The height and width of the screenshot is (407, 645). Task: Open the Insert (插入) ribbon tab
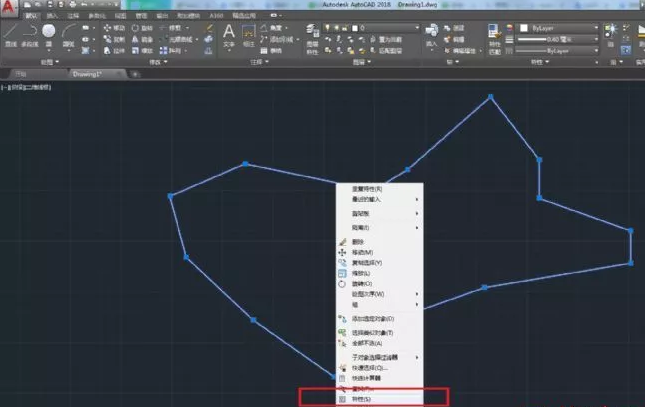(52, 16)
